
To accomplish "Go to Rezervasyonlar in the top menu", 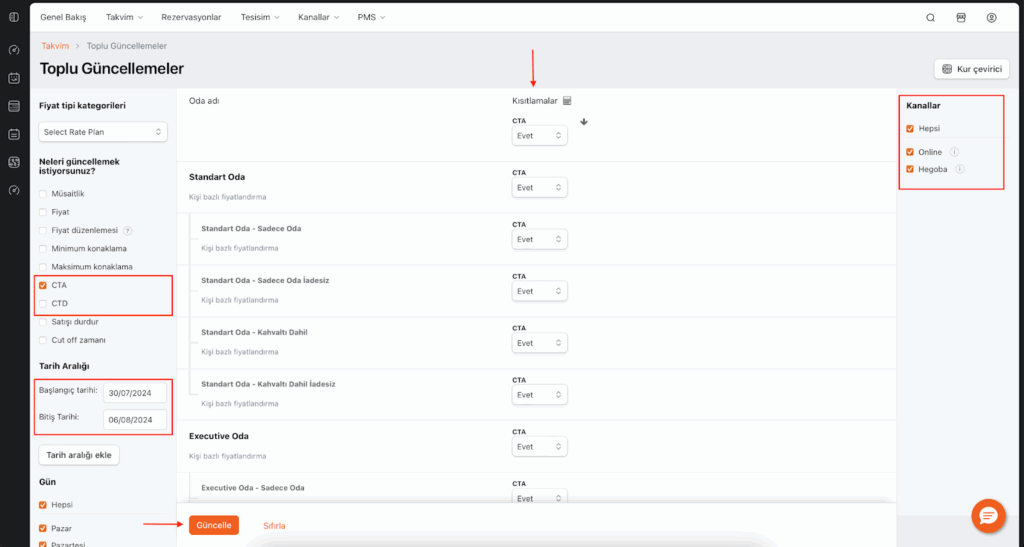I will (x=191, y=18).
